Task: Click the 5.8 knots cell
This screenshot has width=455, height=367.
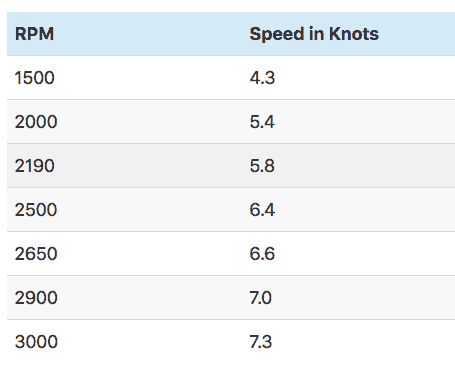Action: [262, 166]
